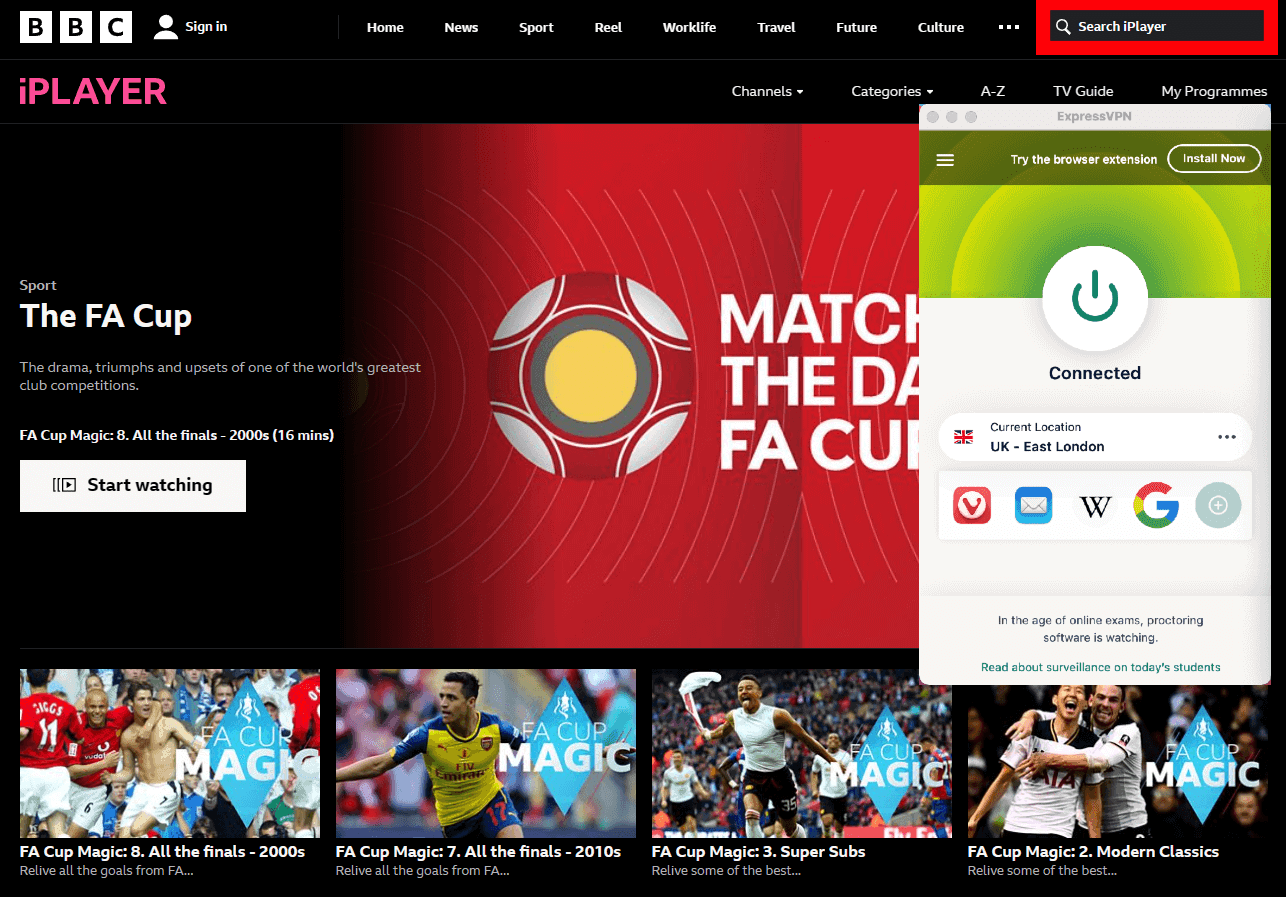Click the search magnifier icon
This screenshot has height=897, width=1286.
pyautogui.click(x=1064, y=27)
